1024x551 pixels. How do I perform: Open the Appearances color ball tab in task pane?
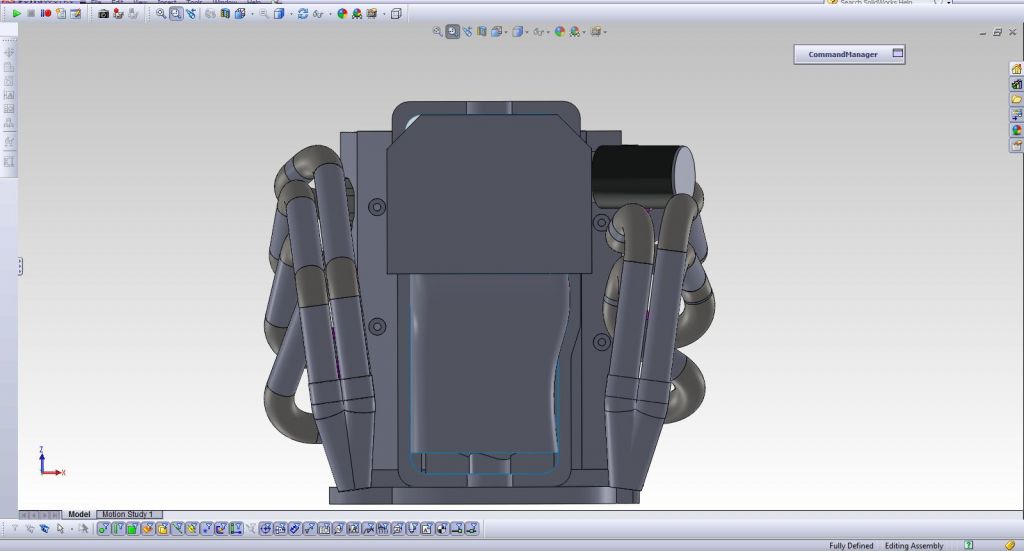click(1016, 129)
